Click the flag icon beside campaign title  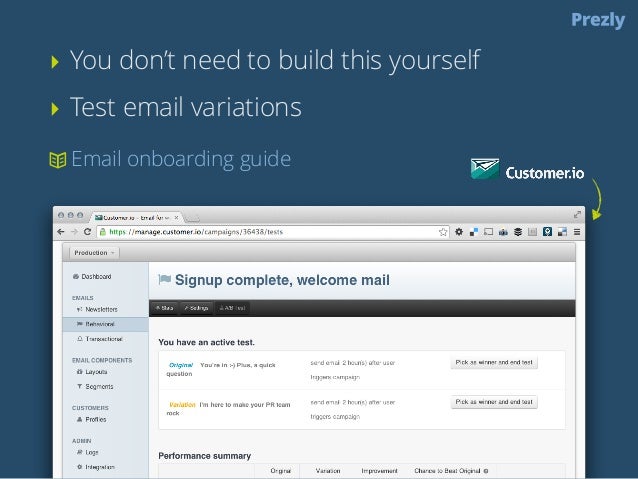click(x=164, y=279)
